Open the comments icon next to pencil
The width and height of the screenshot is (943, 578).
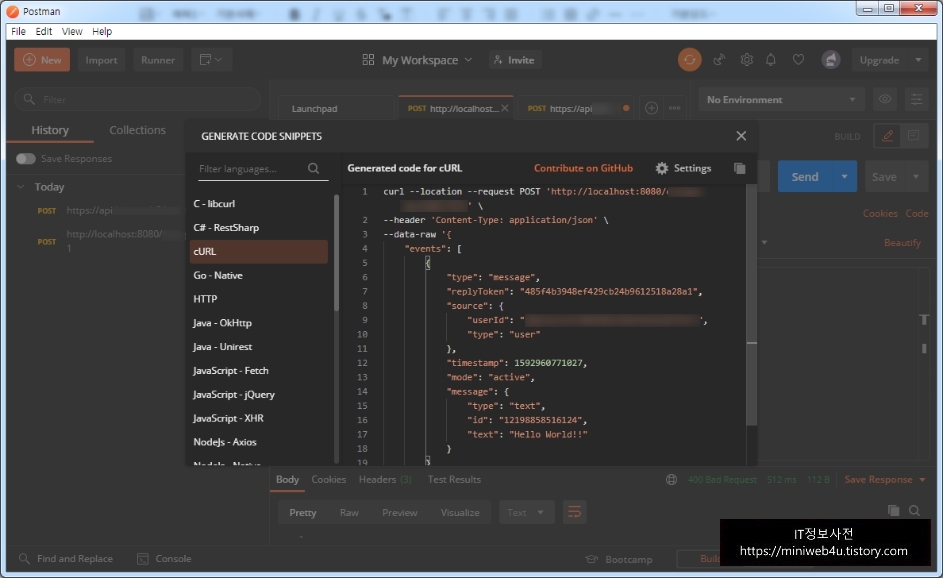click(x=914, y=136)
